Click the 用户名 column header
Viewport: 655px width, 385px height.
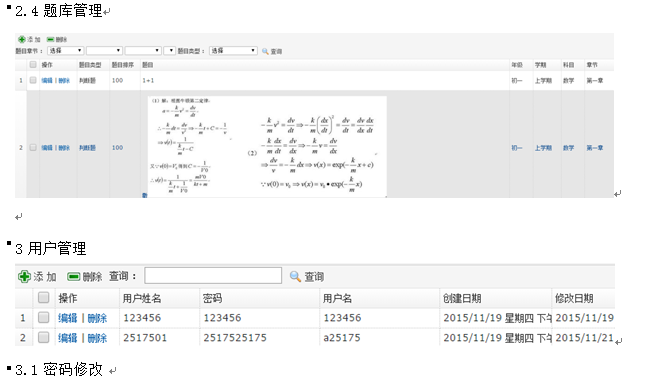click(x=338, y=298)
